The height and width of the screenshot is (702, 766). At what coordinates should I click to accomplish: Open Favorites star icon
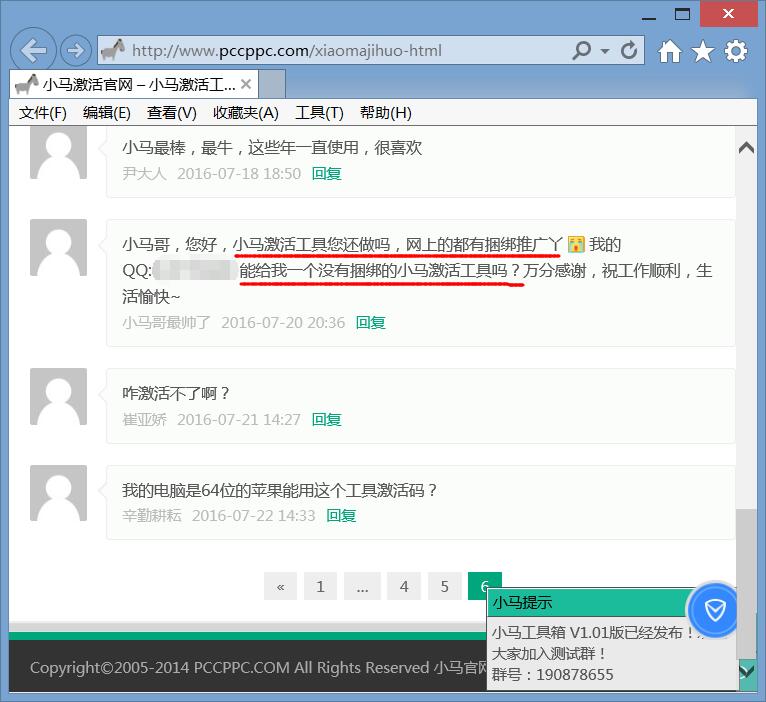click(702, 51)
